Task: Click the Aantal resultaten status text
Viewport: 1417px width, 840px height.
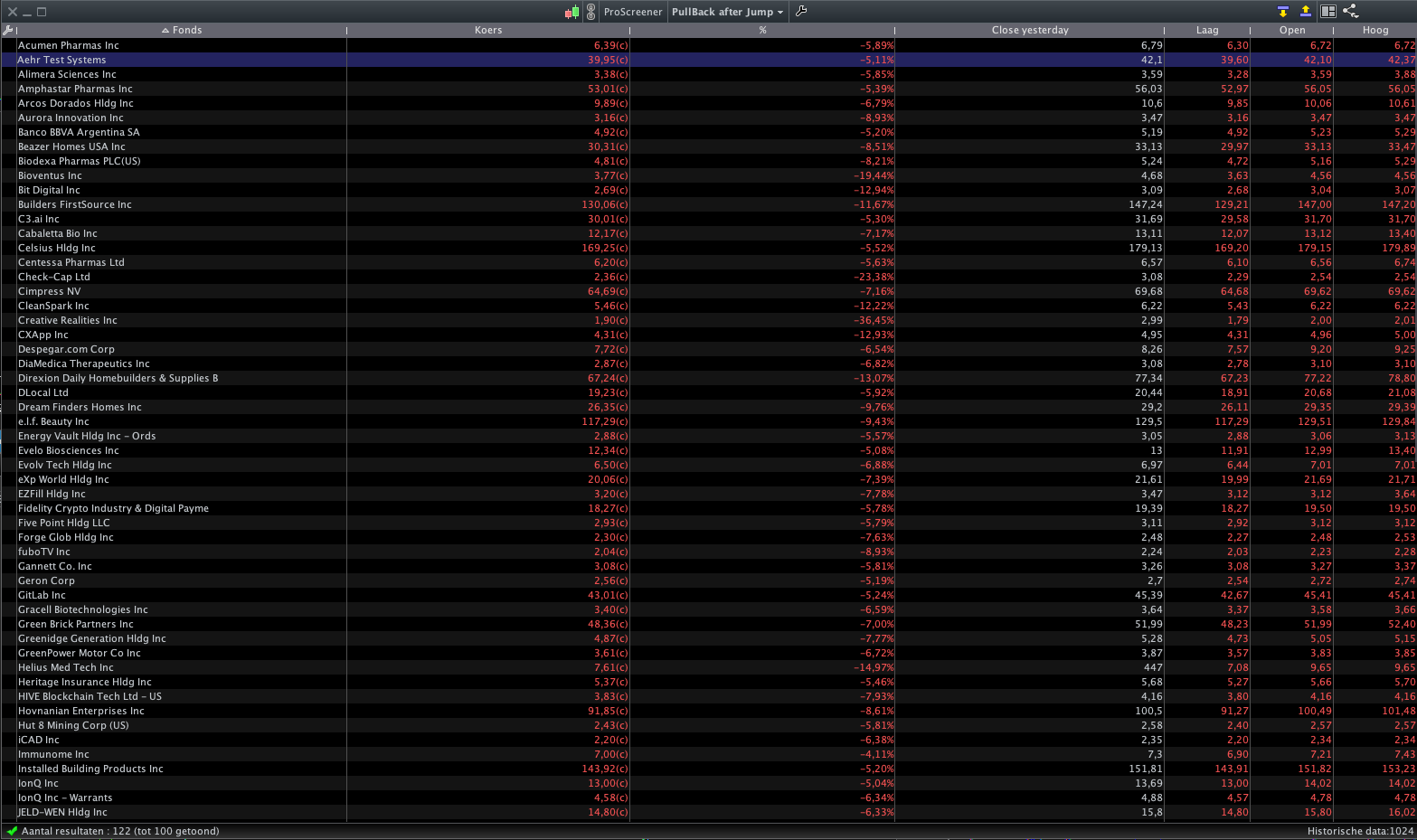Action: (120, 831)
